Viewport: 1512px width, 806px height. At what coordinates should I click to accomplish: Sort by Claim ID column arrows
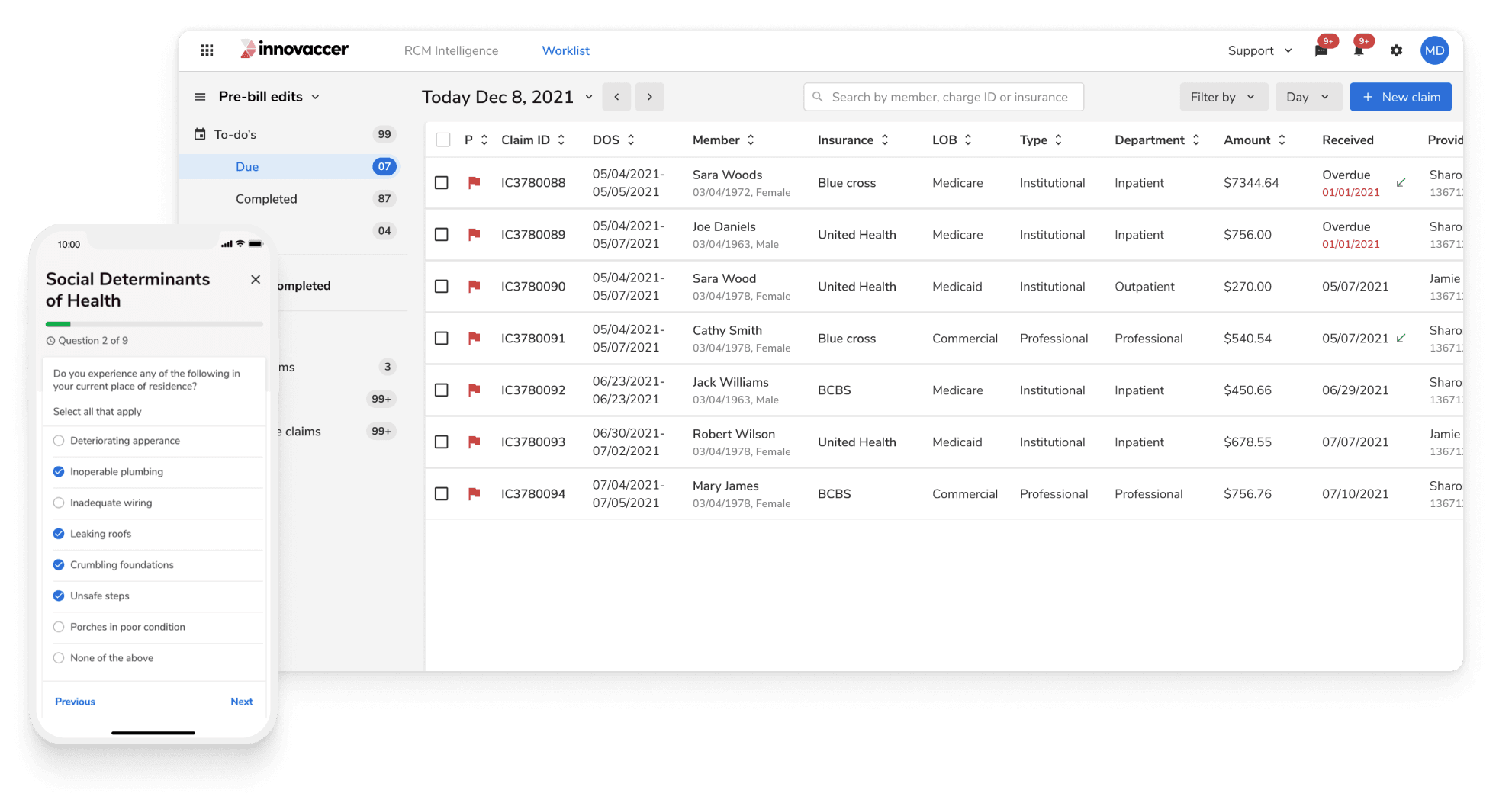[561, 140]
